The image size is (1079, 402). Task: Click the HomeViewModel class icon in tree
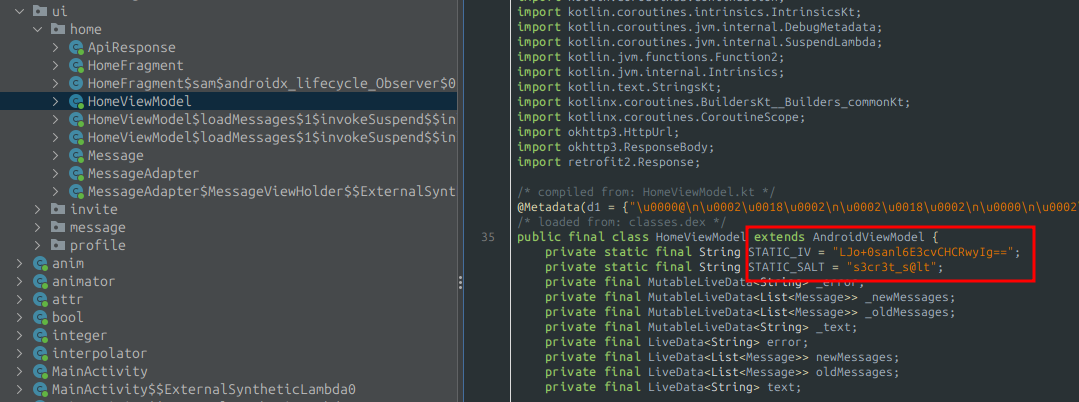[x=76, y=102]
